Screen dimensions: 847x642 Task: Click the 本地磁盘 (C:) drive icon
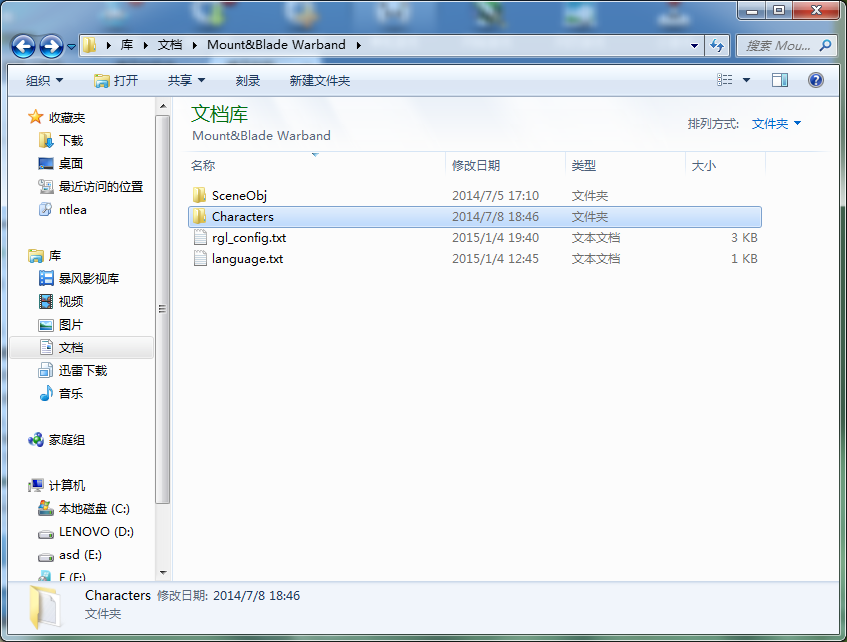pos(46,508)
